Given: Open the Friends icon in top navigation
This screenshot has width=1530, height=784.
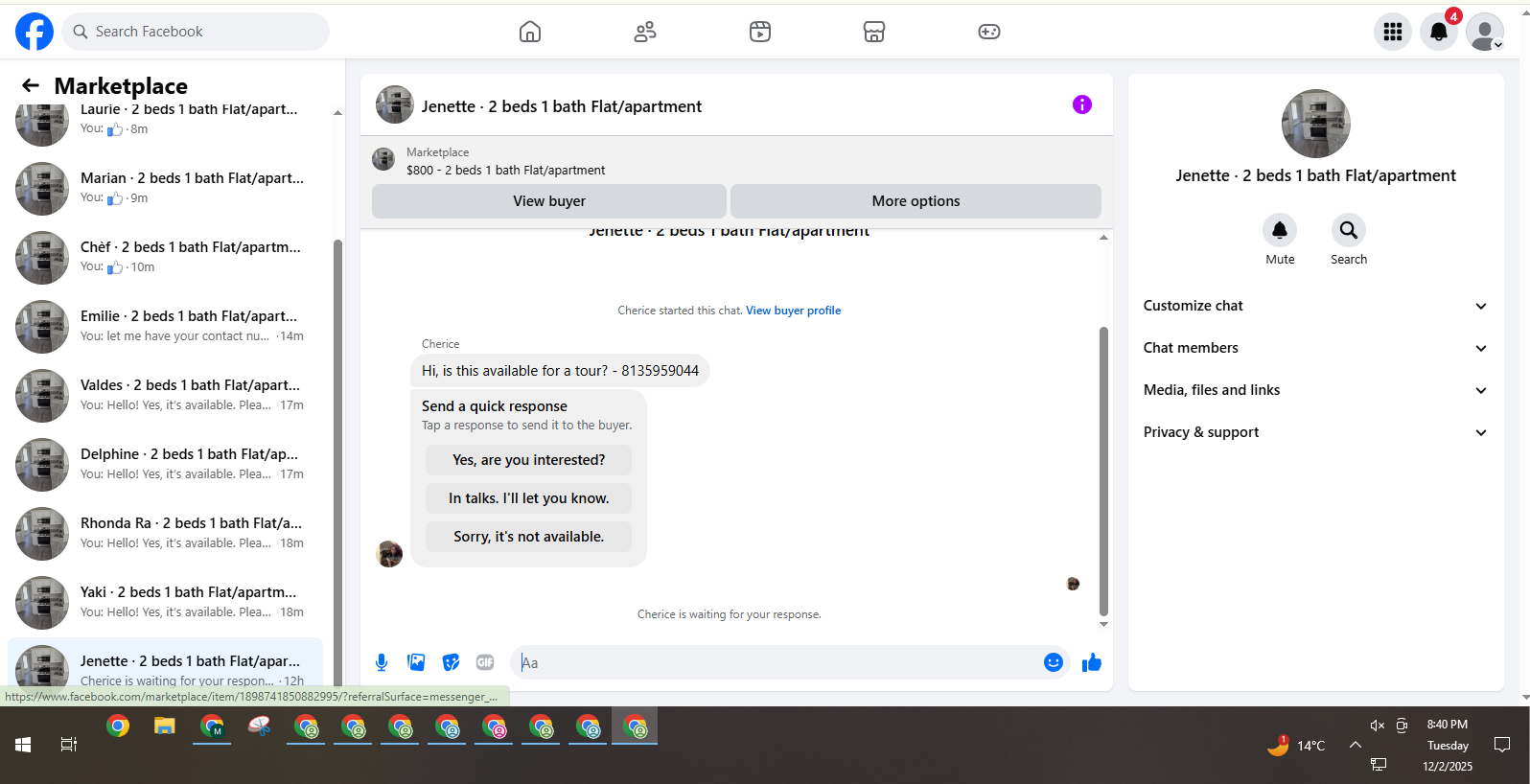Looking at the screenshot, I should [645, 32].
